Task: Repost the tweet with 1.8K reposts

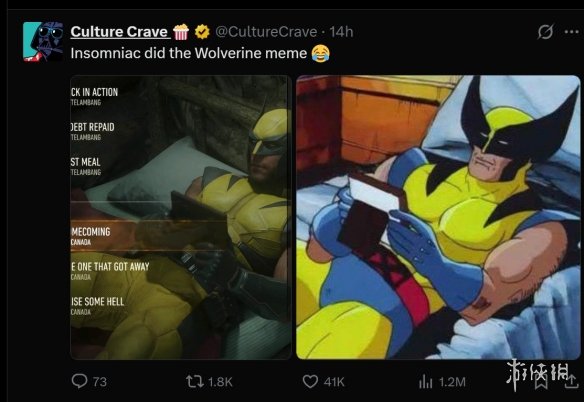Action: coord(194,382)
